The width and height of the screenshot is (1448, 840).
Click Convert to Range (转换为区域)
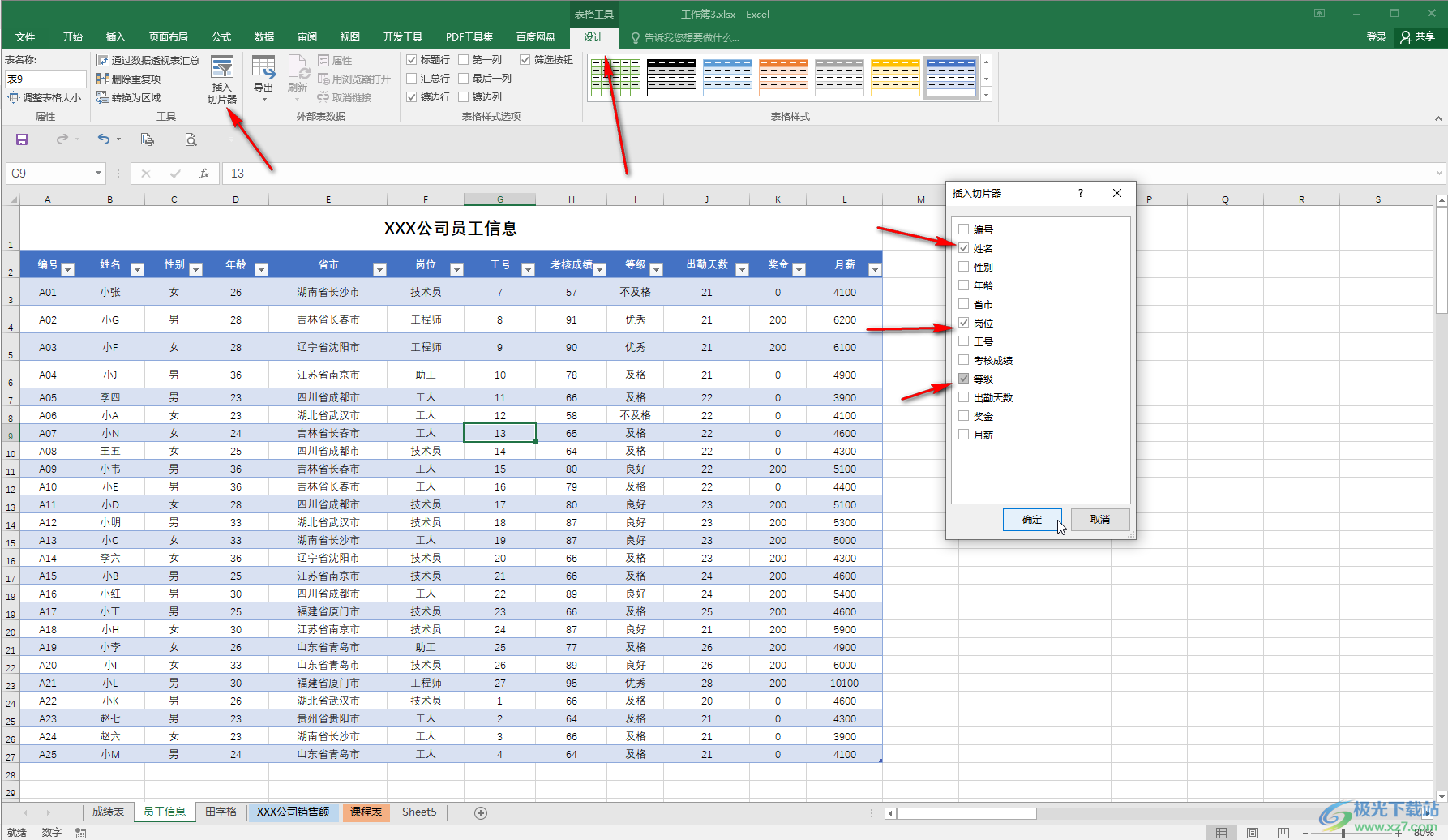[x=128, y=97]
